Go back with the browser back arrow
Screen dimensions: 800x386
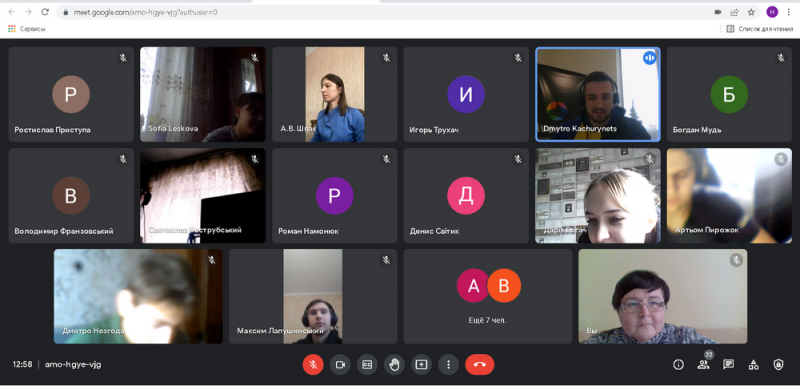coord(12,12)
